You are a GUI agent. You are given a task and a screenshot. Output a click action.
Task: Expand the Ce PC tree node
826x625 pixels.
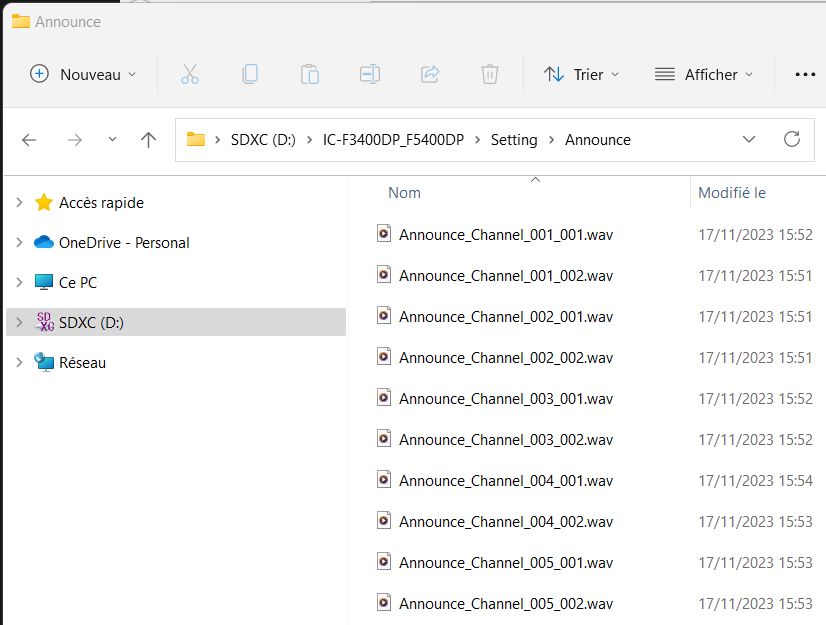(19, 283)
